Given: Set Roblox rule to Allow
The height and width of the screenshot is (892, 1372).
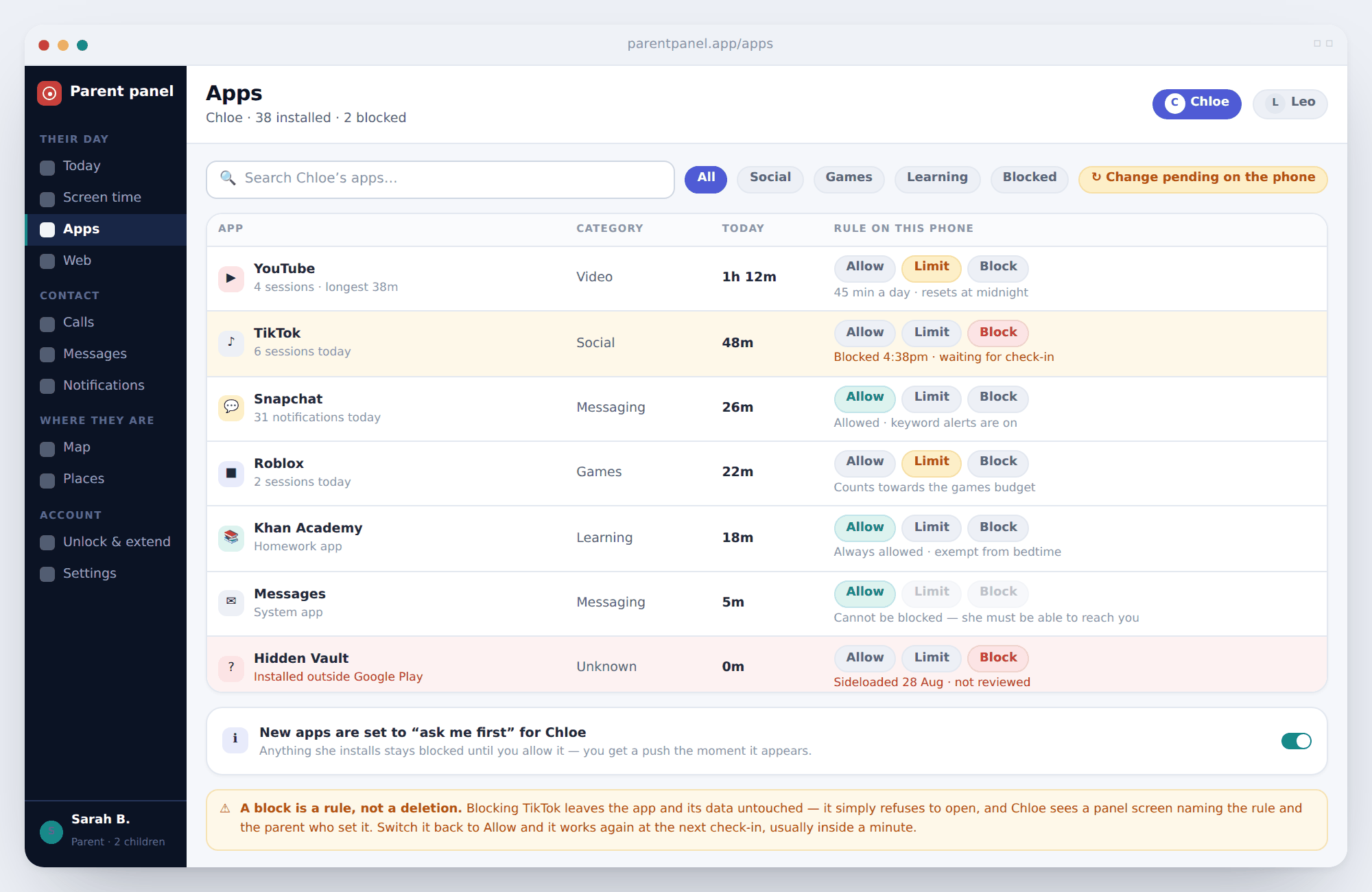Looking at the screenshot, I should (864, 462).
